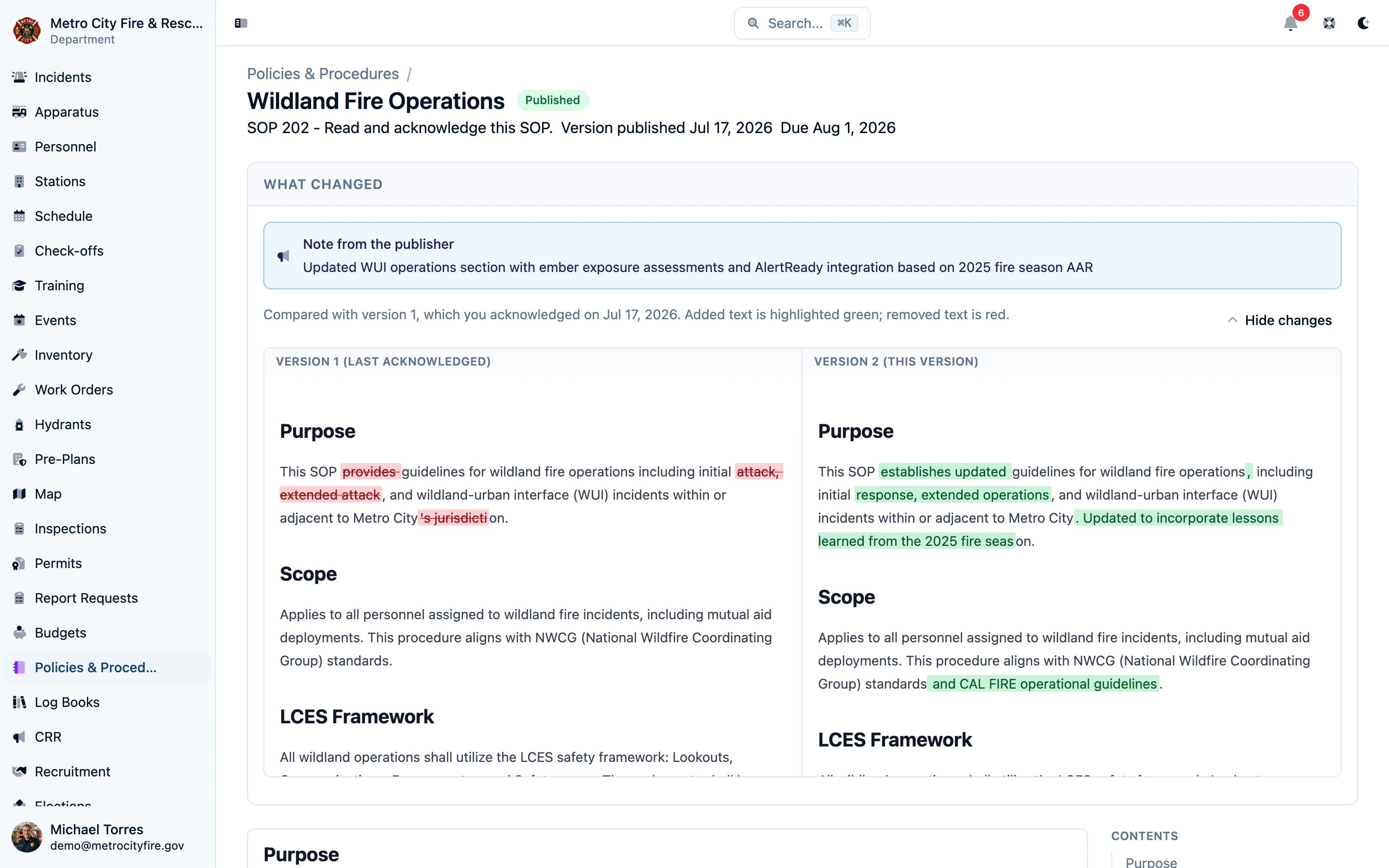Toggle dark mode moon icon
Image resolution: width=1389 pixels, height=868 pixels.
click(1363, 23)
